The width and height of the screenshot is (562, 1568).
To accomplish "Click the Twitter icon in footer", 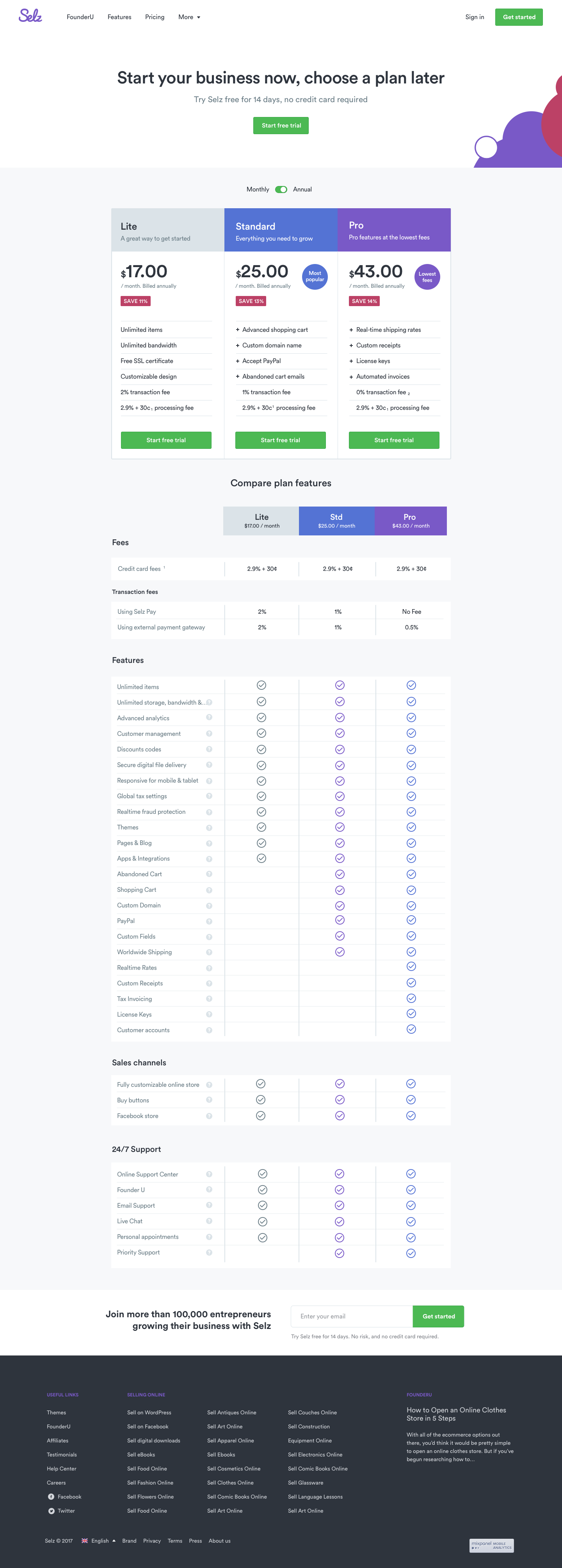I will [x=51, y=1510].
